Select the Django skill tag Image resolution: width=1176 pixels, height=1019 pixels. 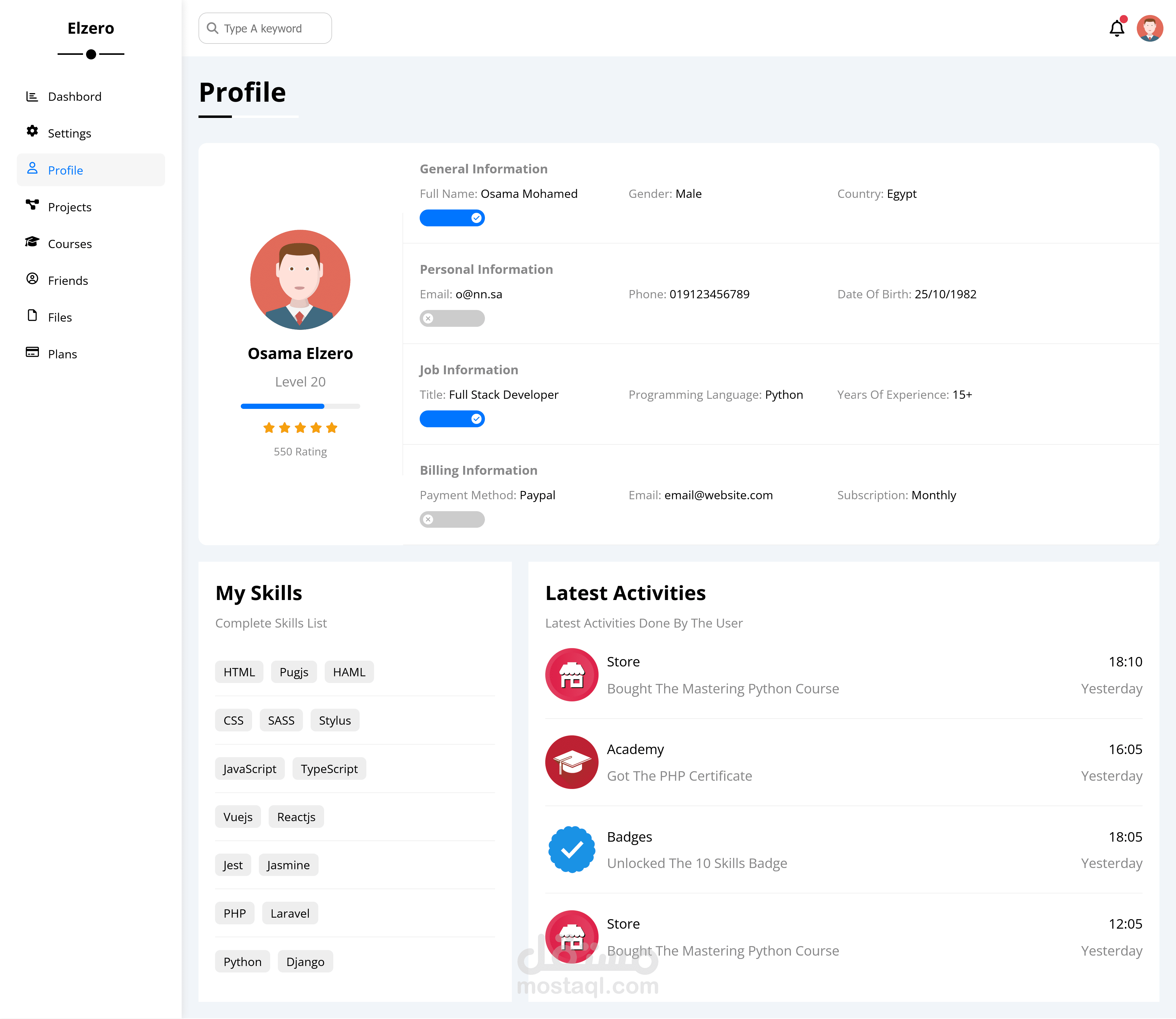[x=305, y=961]
